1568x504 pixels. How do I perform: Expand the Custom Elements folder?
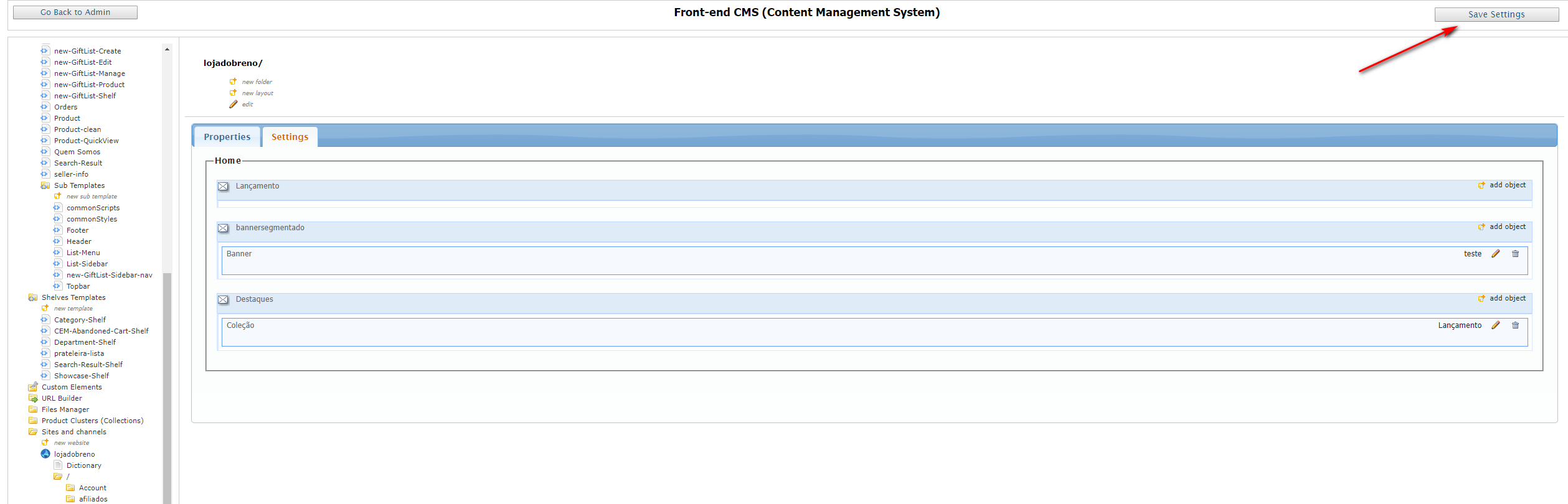[32, 387]
